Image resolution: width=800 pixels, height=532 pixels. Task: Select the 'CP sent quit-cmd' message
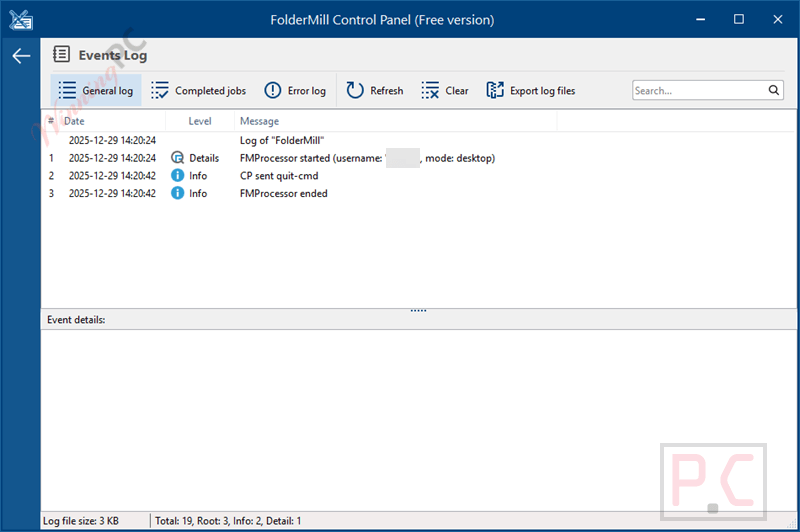pos(279,176)
